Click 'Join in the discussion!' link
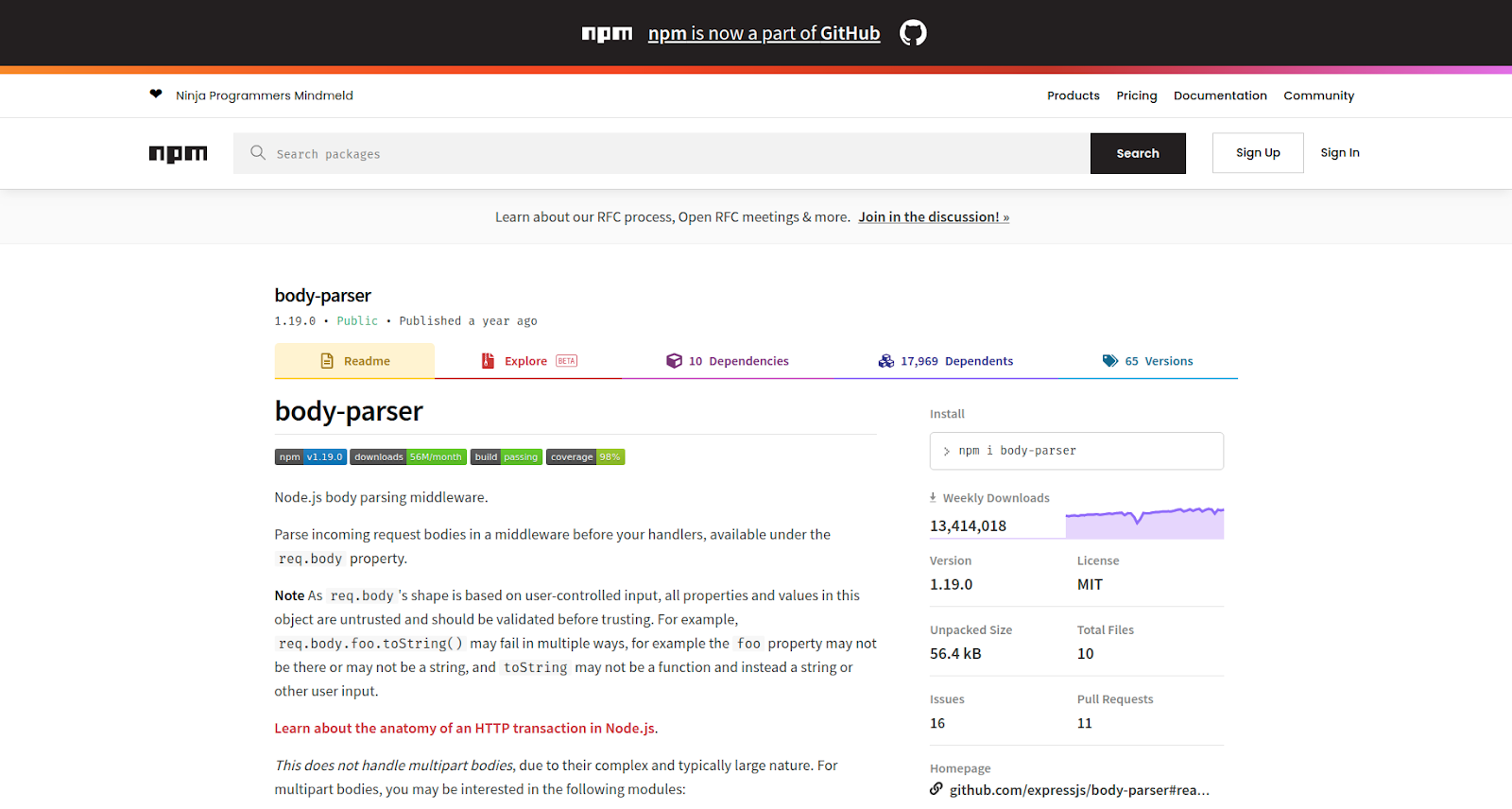The height and width of the screenshot is (809, 1512). (x=934, y=217)
